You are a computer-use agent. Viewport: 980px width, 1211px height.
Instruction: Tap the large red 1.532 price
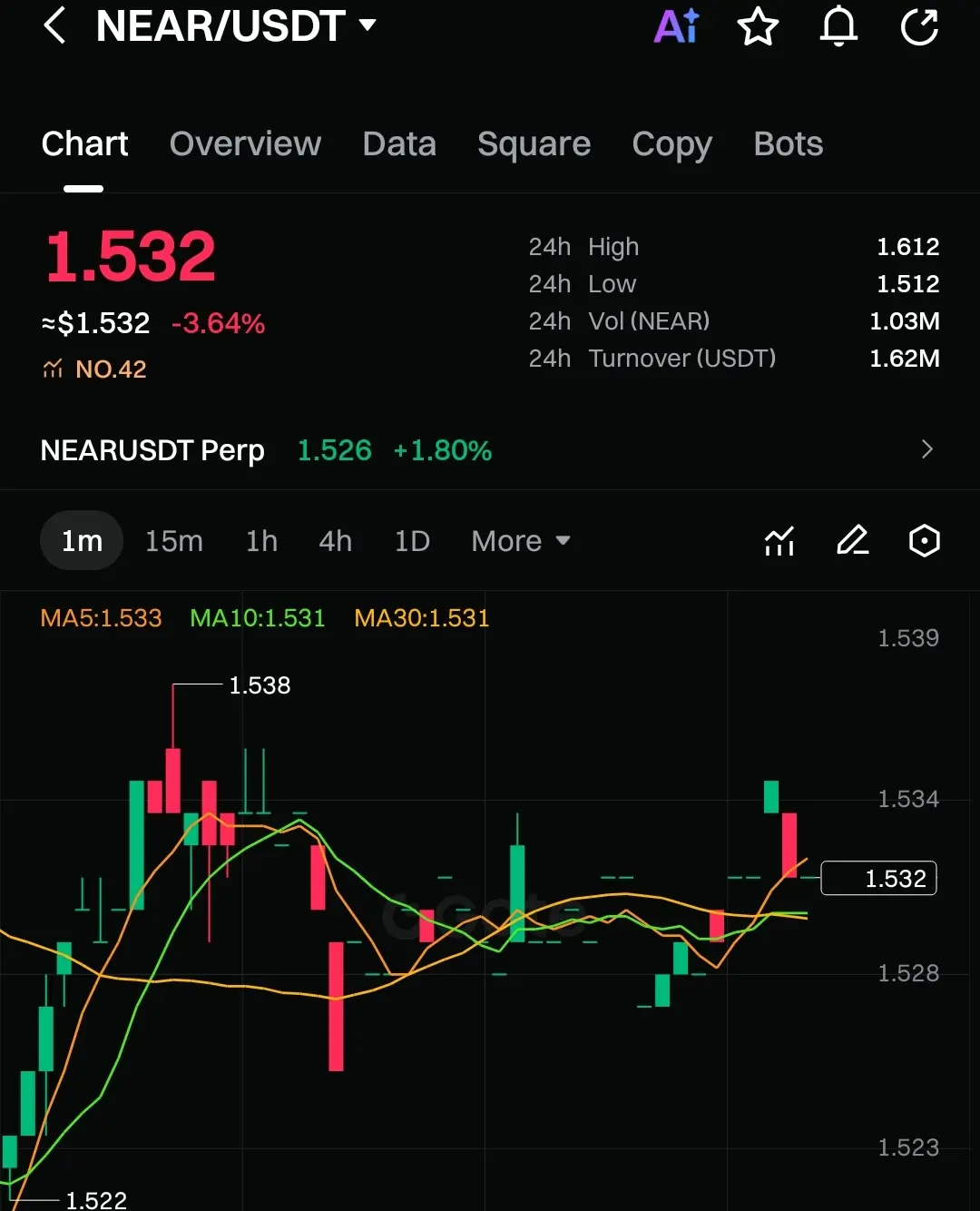[x=131, y=257]
